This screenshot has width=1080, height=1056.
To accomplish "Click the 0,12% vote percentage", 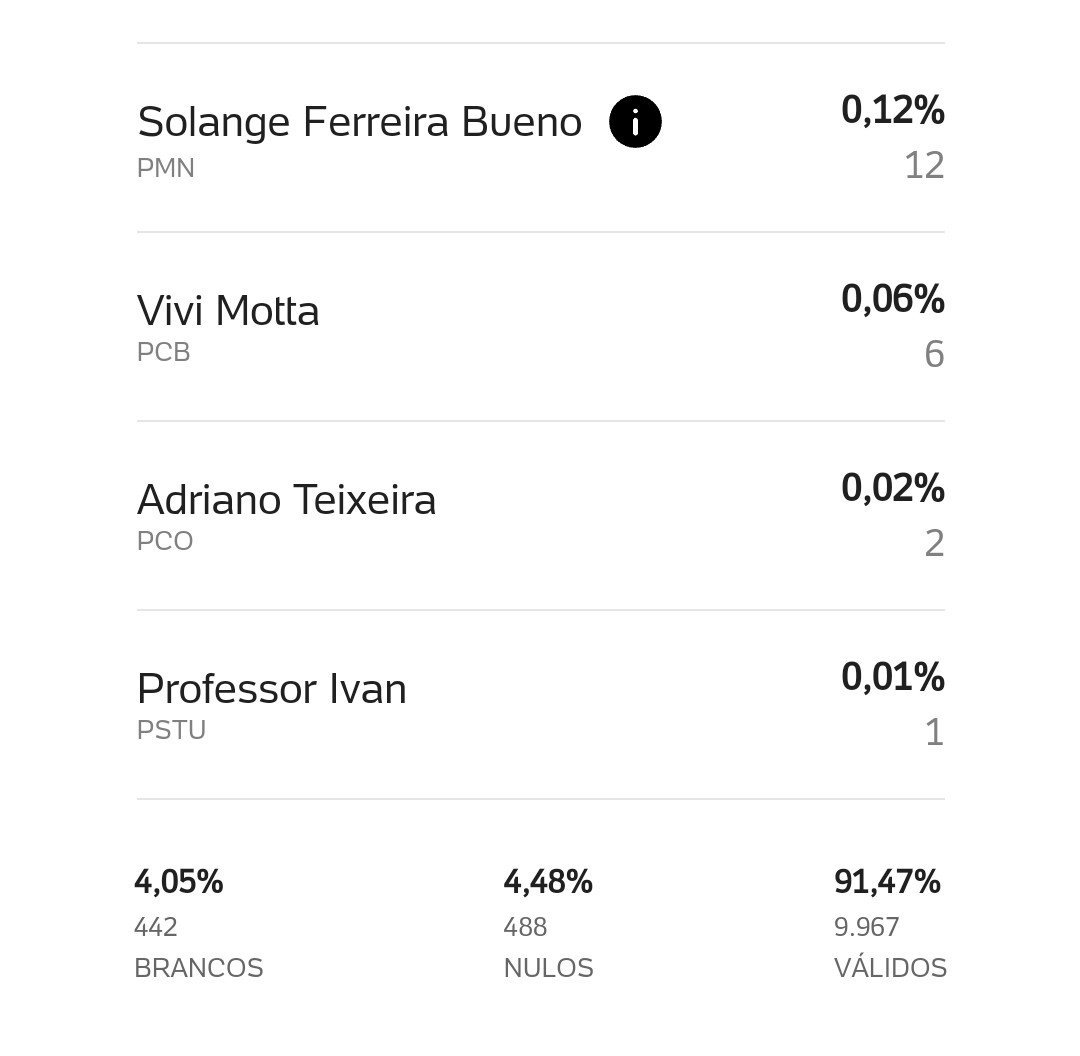I will 893,110.
